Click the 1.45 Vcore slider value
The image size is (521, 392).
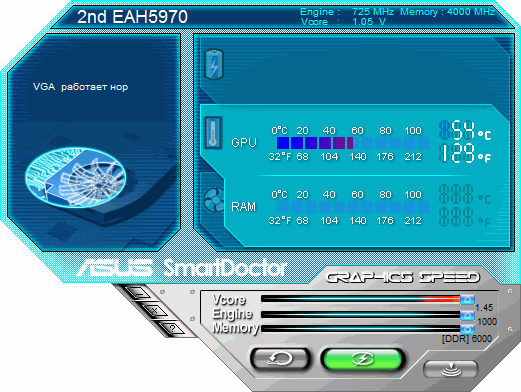pos(484,307)
